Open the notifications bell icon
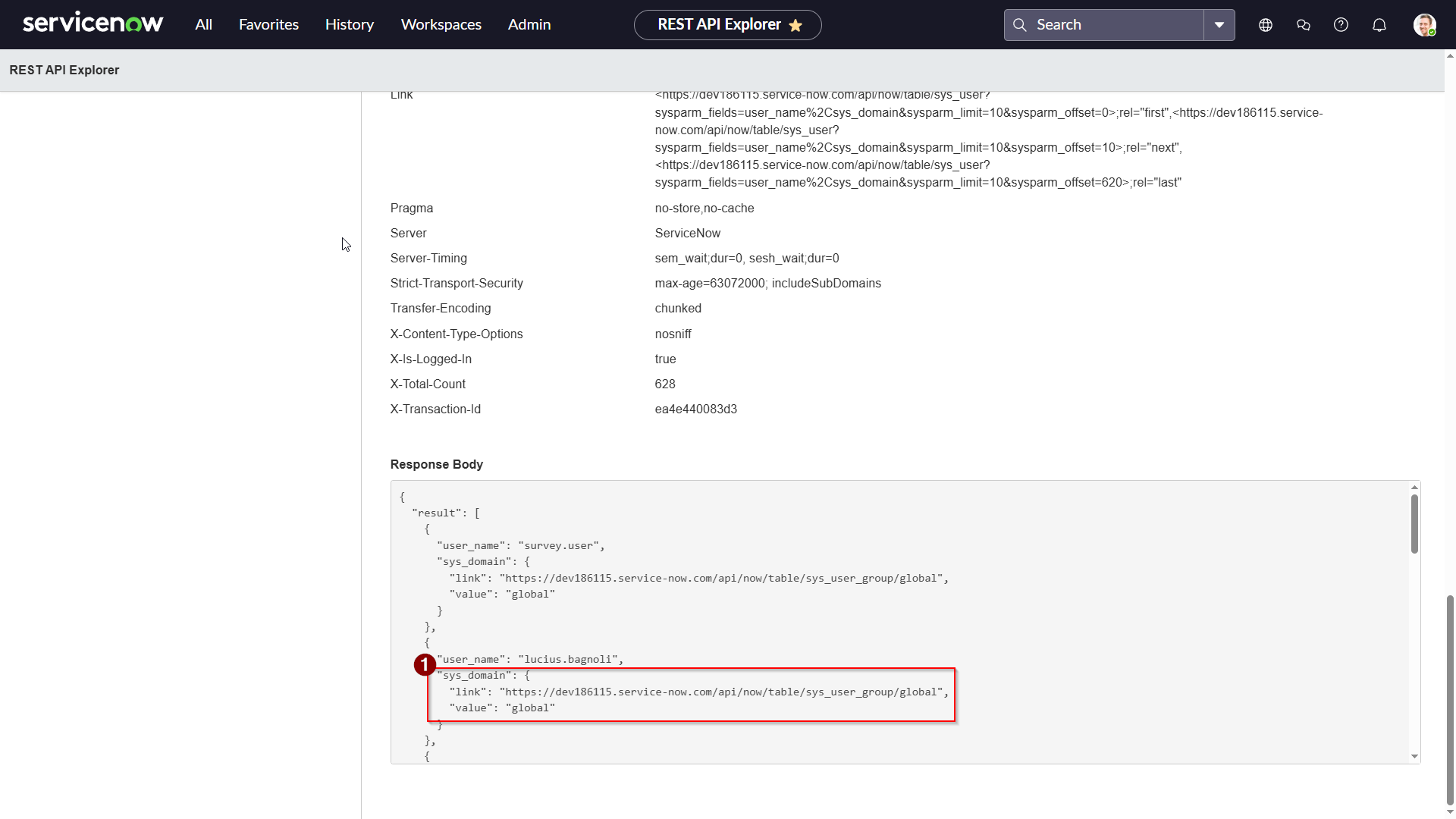Image resolution: width=1456 pixels, height=819 pixels. click(x=1379, y=25)
